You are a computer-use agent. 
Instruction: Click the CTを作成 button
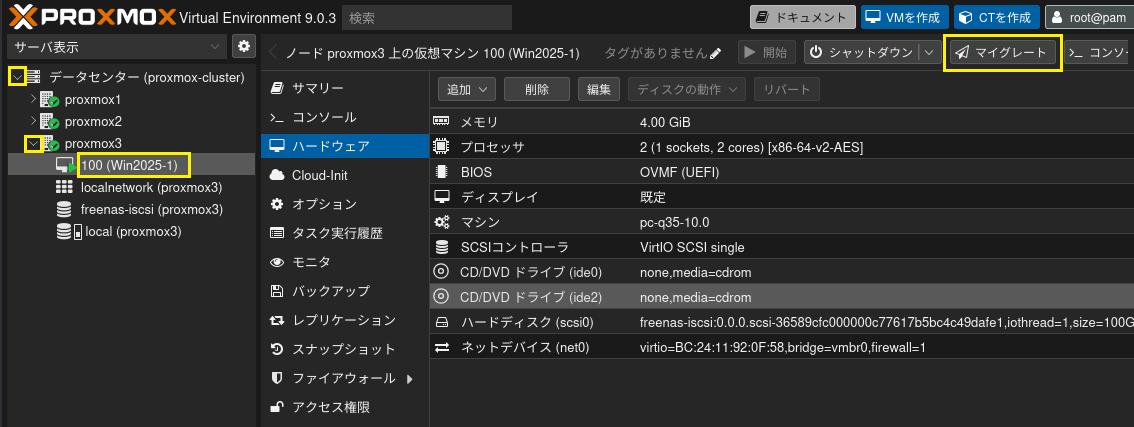coord(997,17)
